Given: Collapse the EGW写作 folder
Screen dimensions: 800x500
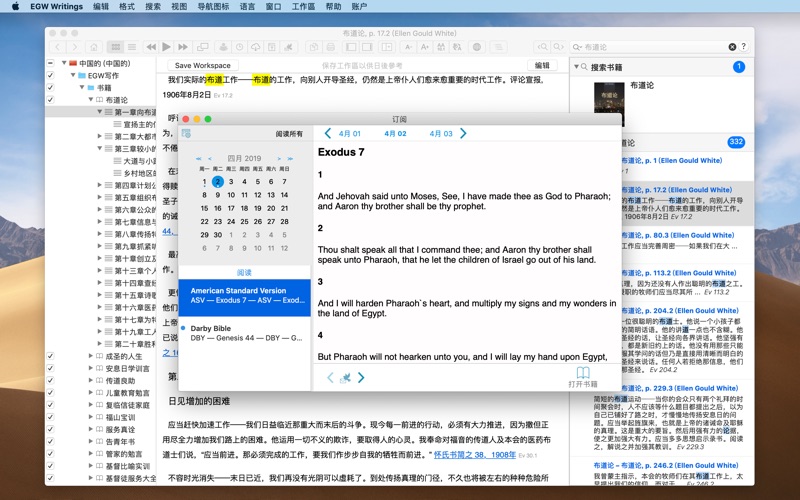Looking at the screenshot, I should point(73,76).
